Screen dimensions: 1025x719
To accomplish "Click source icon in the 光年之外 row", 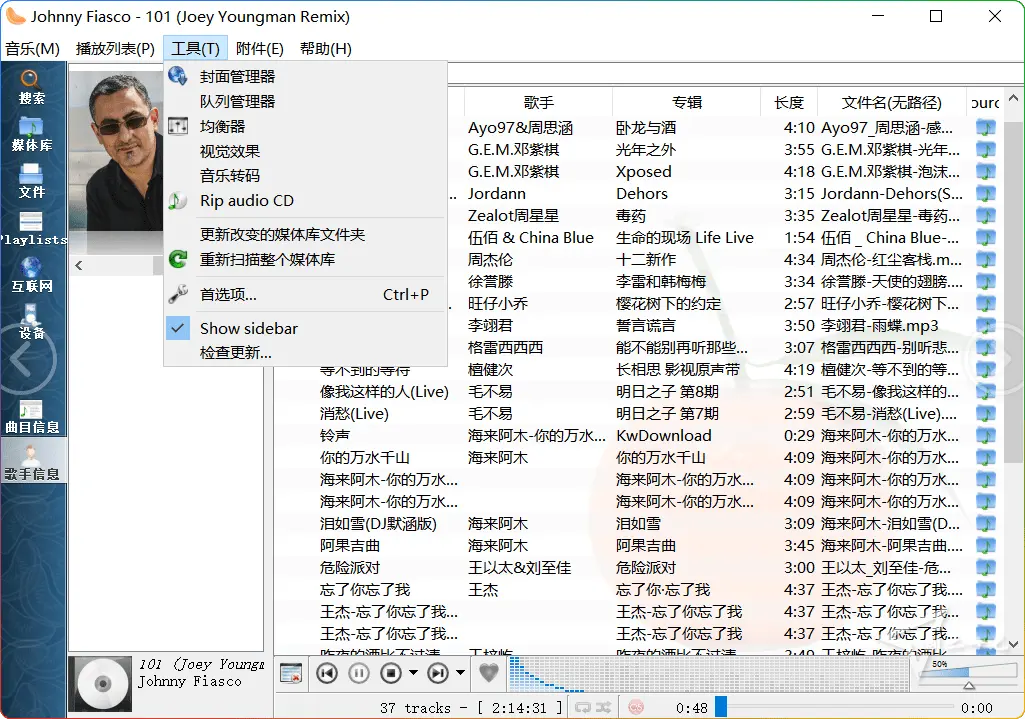I will pos(985,150).
